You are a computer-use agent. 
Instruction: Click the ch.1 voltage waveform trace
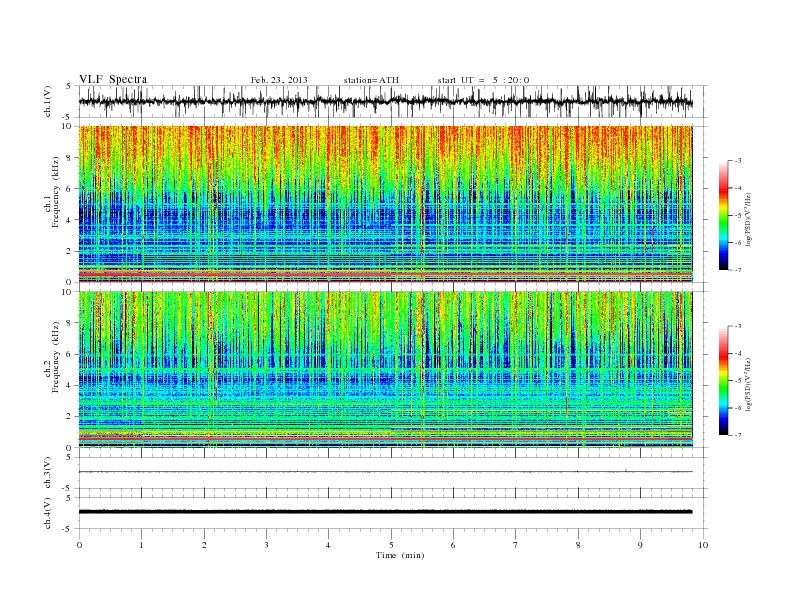tap(385, 101)
